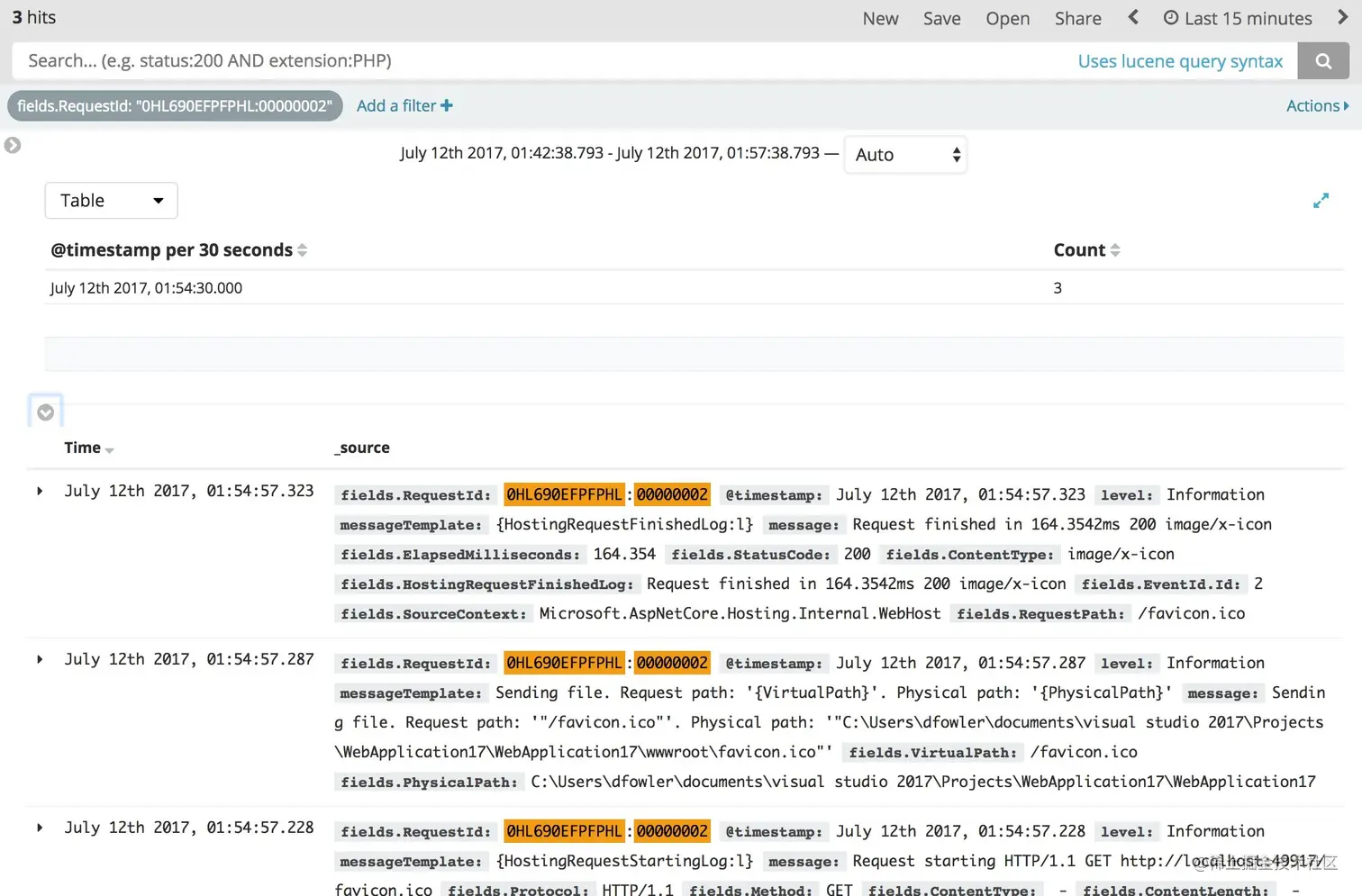Click the fields.EventId.Id: field label
This screenshot has width=1362, height=896.
click(x=1160, y=584)
